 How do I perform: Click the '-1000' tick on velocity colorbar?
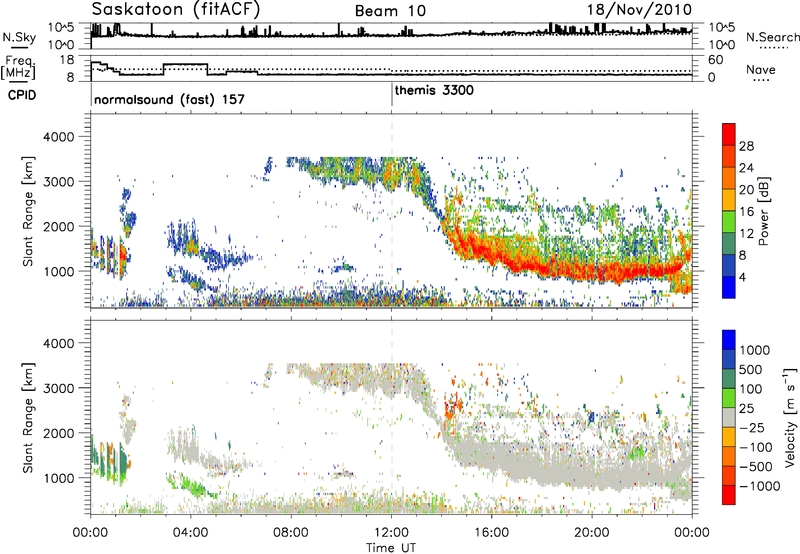coord(760,486)
